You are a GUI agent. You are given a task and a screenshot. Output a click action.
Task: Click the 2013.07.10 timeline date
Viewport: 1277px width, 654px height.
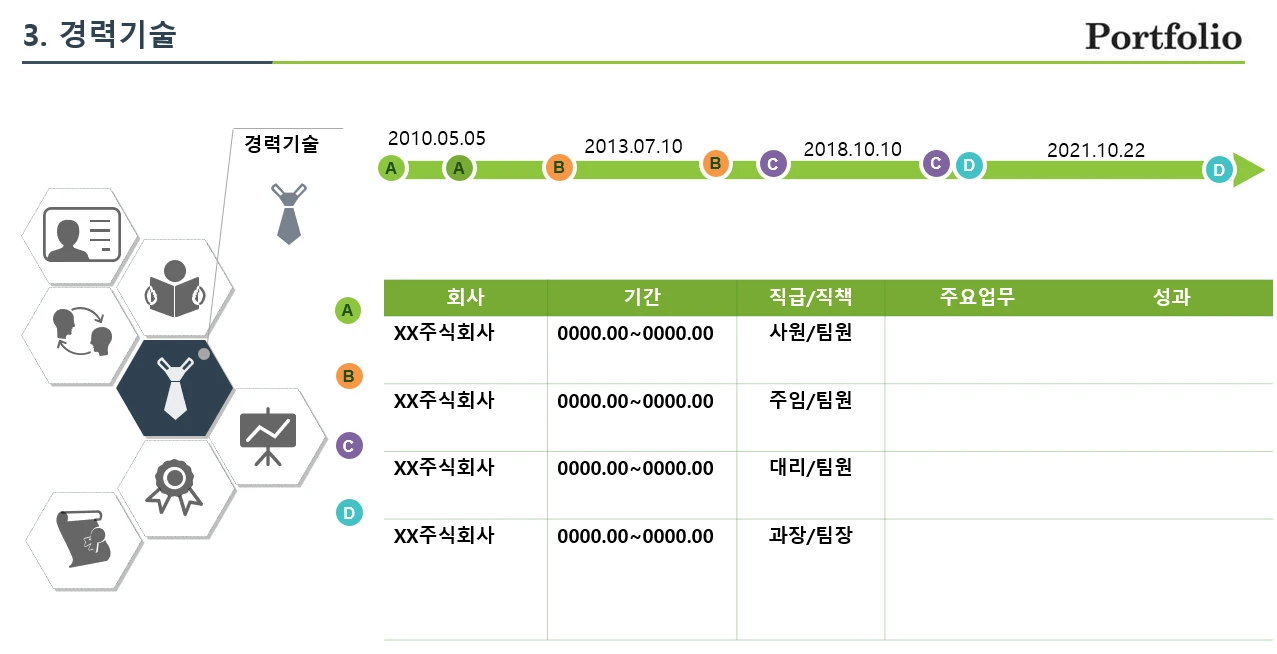633,147
